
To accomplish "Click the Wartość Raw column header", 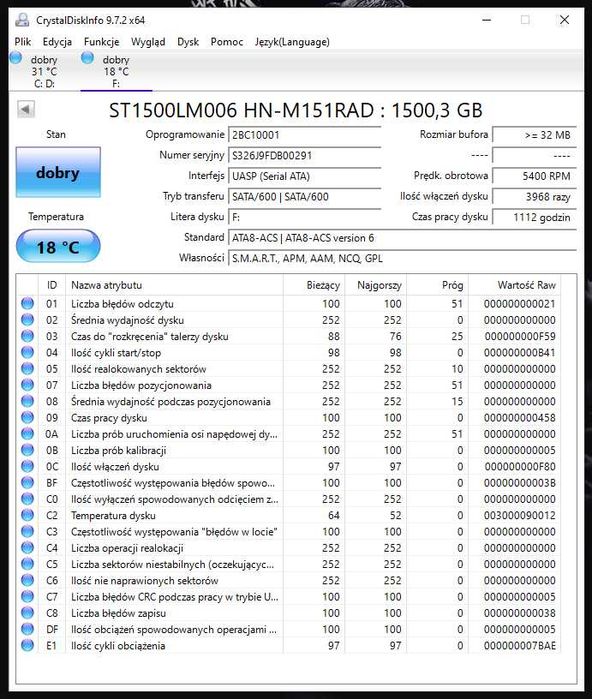I will point(515,285).
